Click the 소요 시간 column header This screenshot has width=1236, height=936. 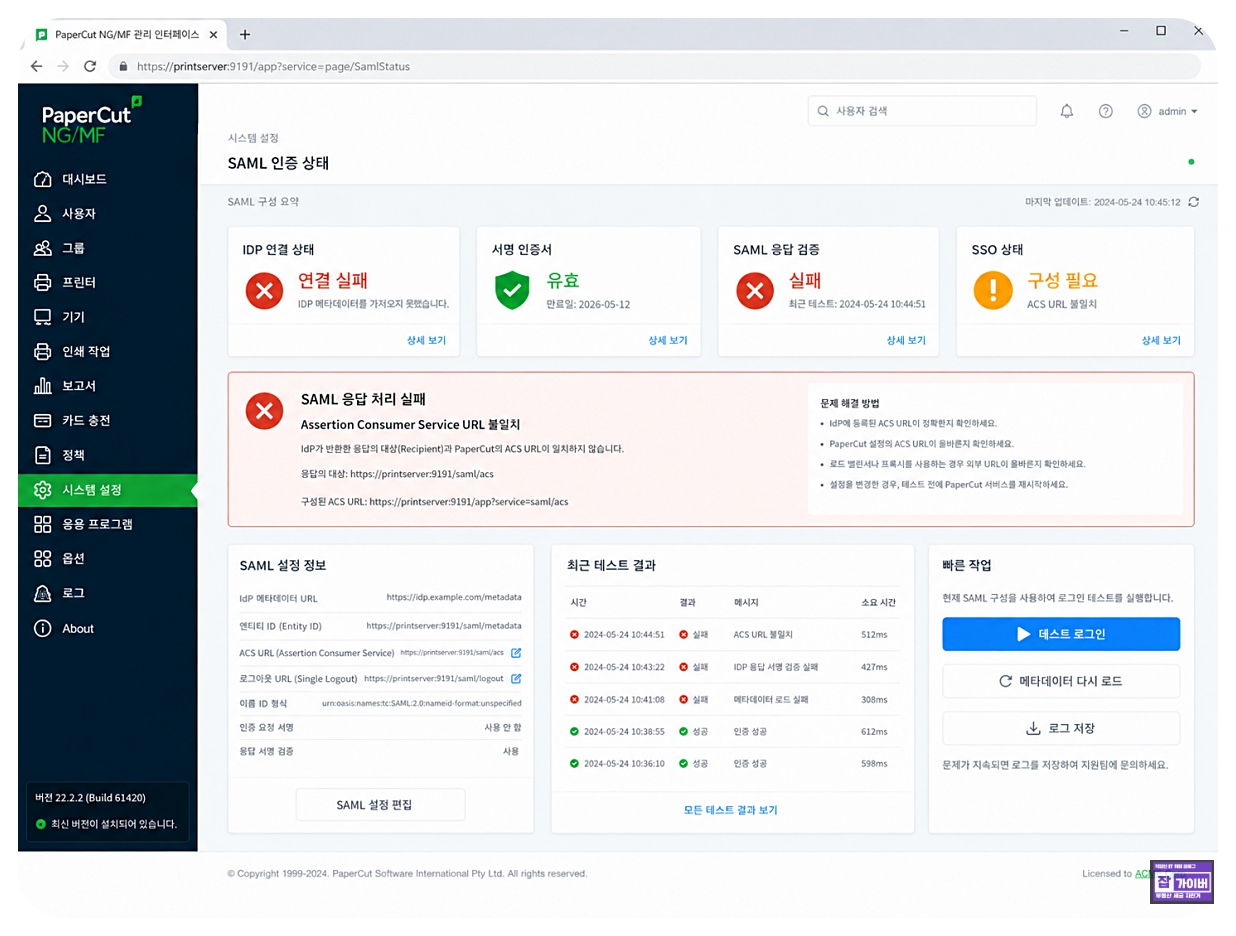(x=879, y=603)
